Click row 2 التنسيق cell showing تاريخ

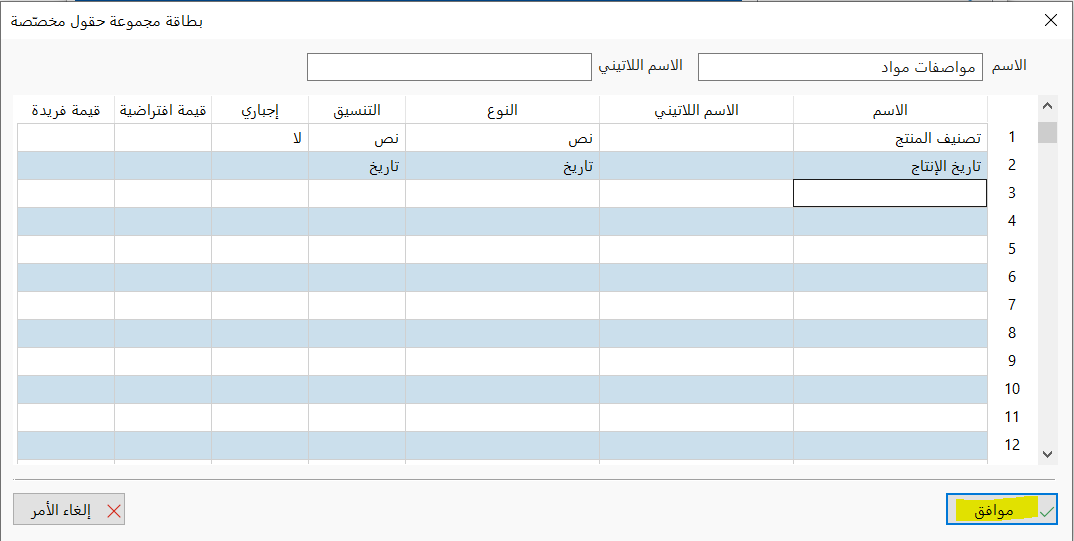pyautogui.click(x=357, y=166)
